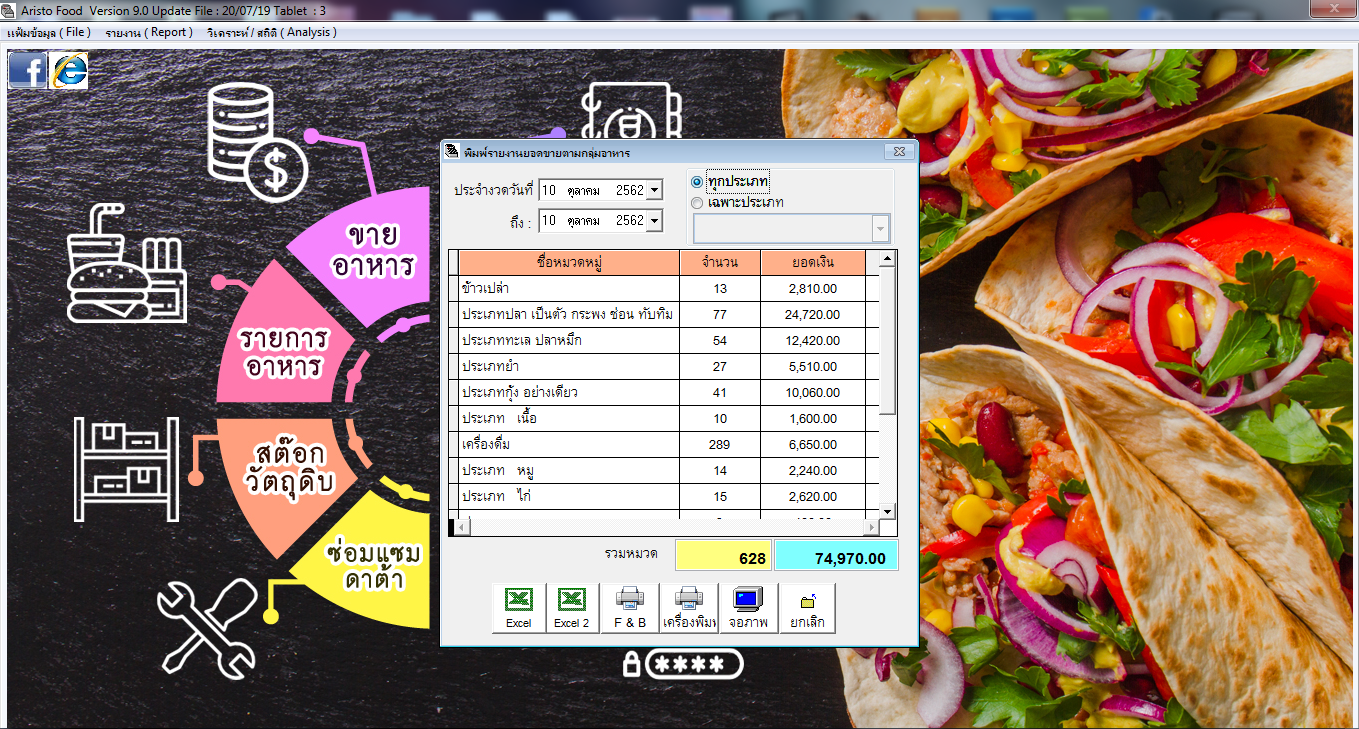Viewport: 1359px width, 729px height.
Task: Cancel dialog with ยกเลิก button
Action: click(806, 608)
